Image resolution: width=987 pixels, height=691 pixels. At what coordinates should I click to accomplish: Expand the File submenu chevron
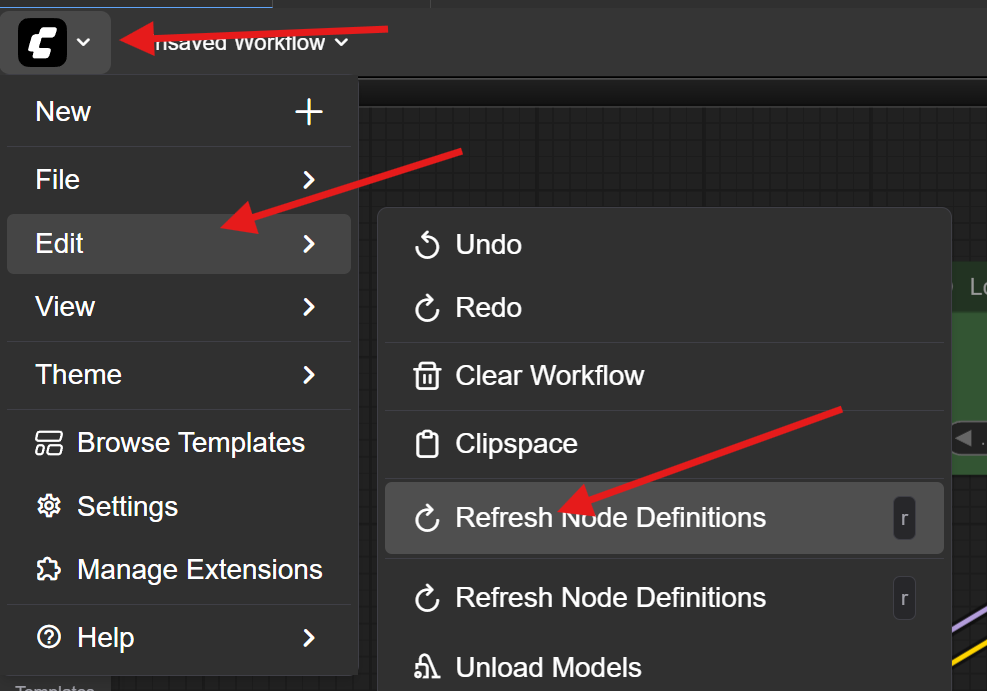(x=309, y=180)
